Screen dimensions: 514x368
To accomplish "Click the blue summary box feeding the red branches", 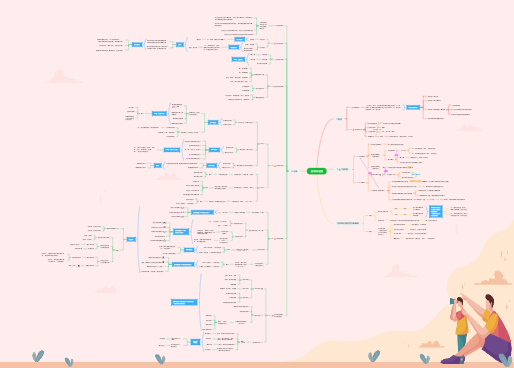I will [x=413, y=107].
